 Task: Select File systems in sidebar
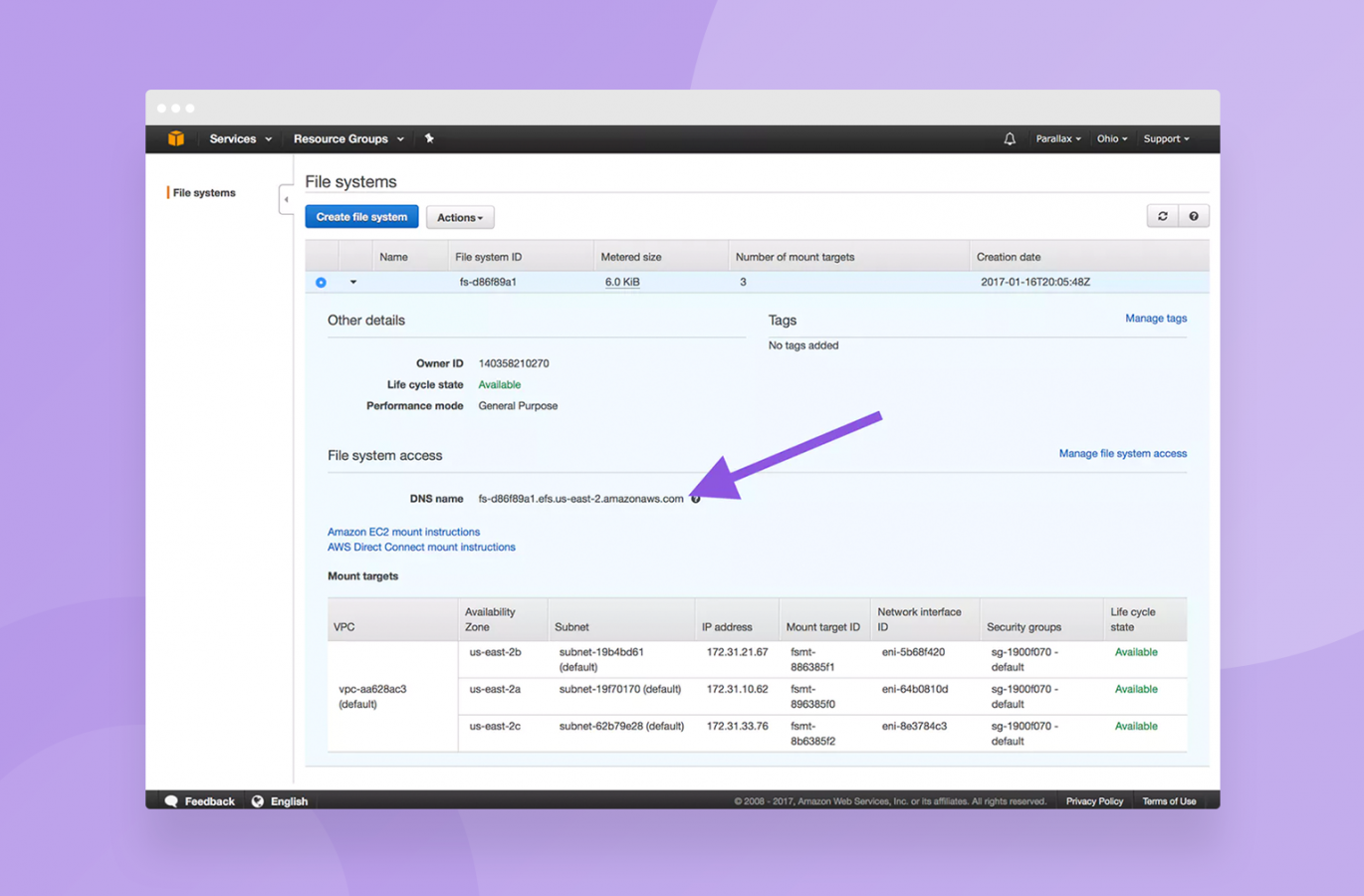(204, 193)
